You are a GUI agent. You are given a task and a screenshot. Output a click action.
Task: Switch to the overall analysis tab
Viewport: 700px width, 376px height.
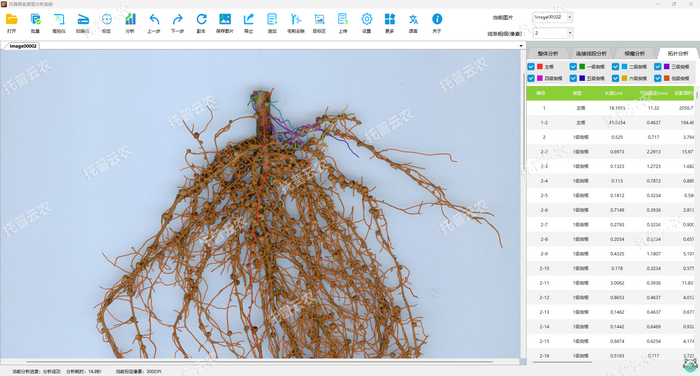pyautogui.click(x=548, y=54)
